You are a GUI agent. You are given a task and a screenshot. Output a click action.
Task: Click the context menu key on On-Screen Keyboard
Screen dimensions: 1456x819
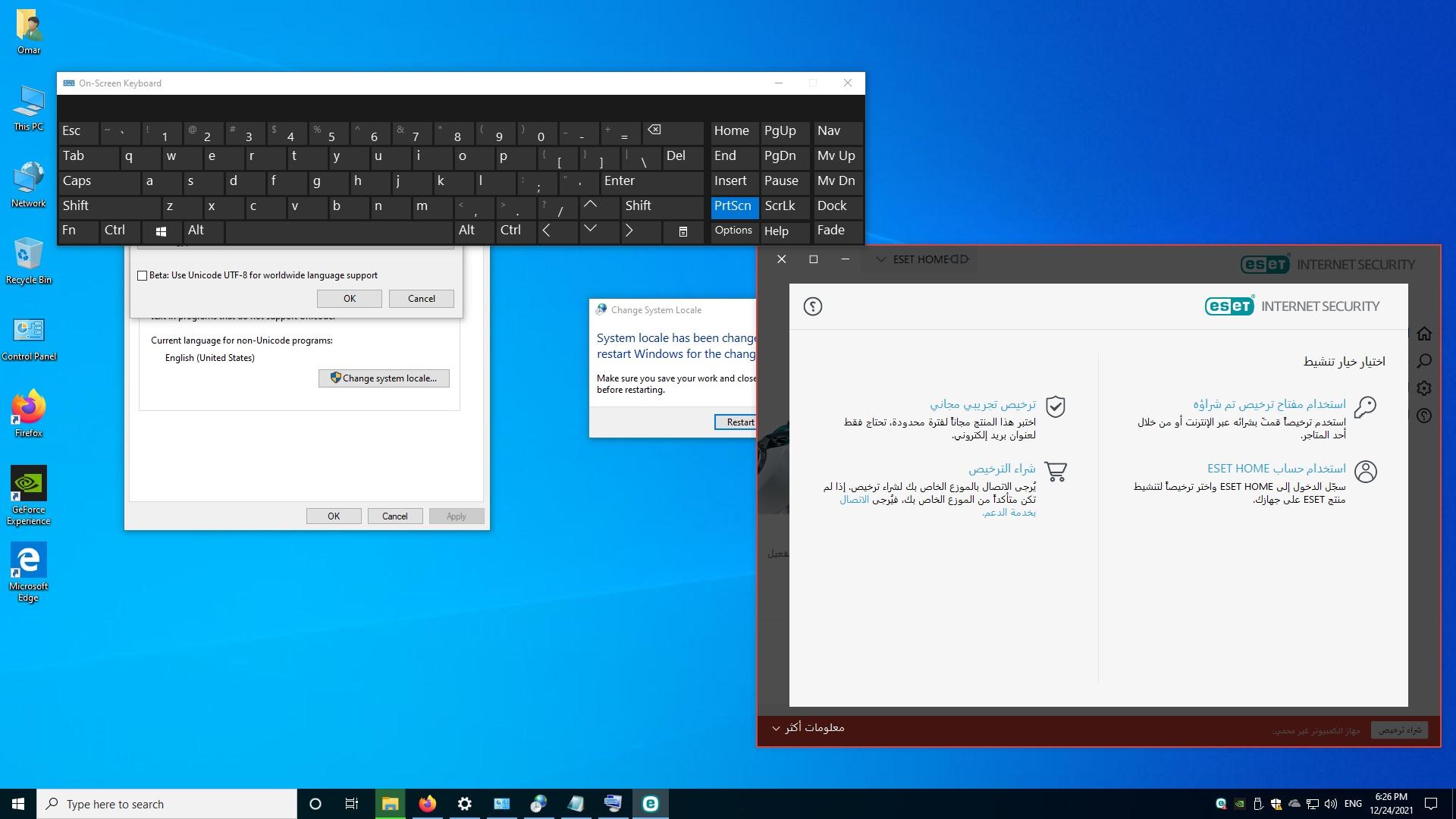click(x=682, y=231)
